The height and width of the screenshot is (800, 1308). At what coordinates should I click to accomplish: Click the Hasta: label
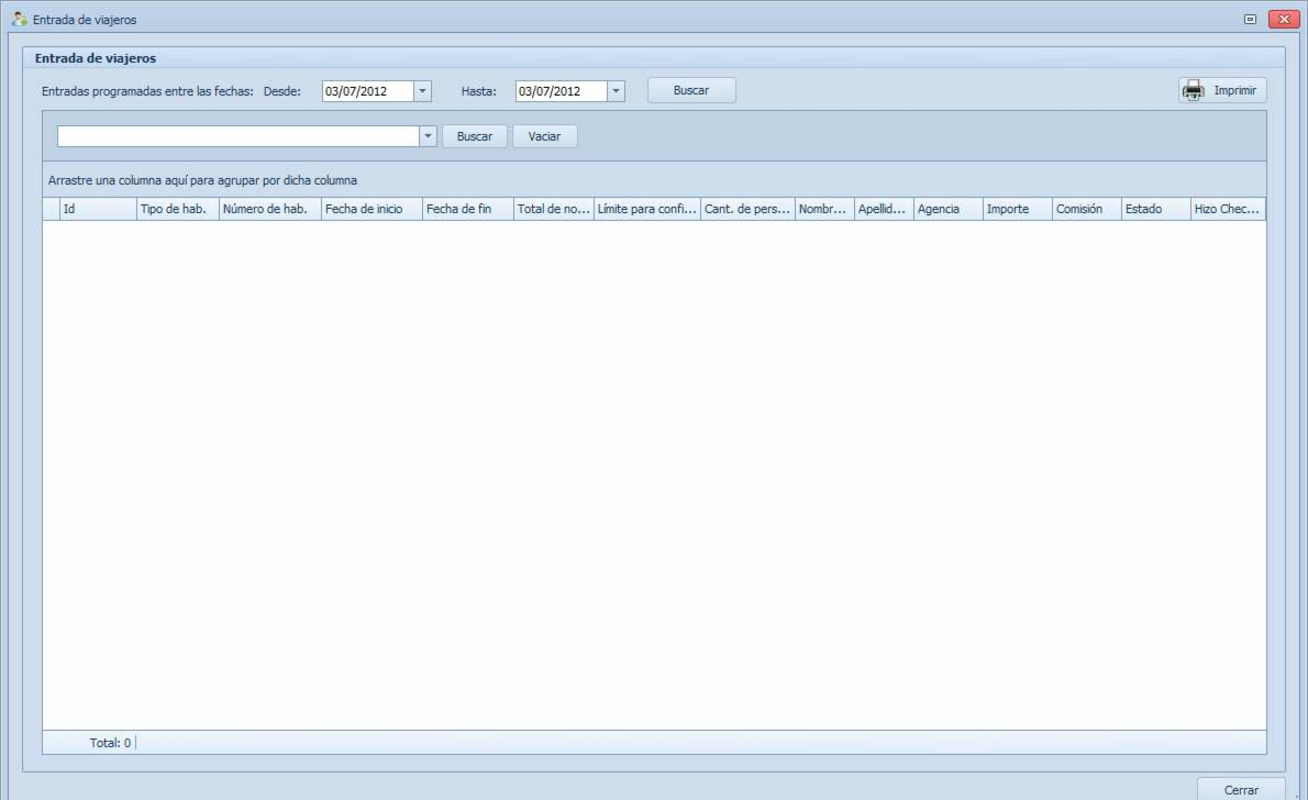(479, 91)
